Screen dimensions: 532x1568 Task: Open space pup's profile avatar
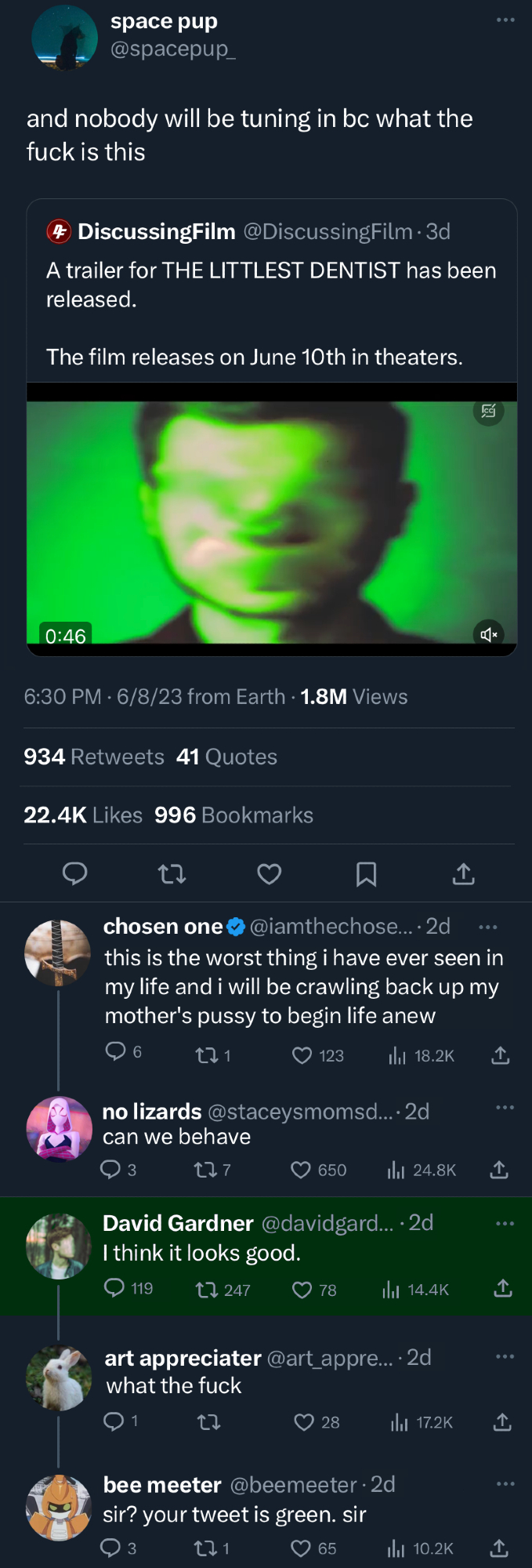click(x=64, y=37)
